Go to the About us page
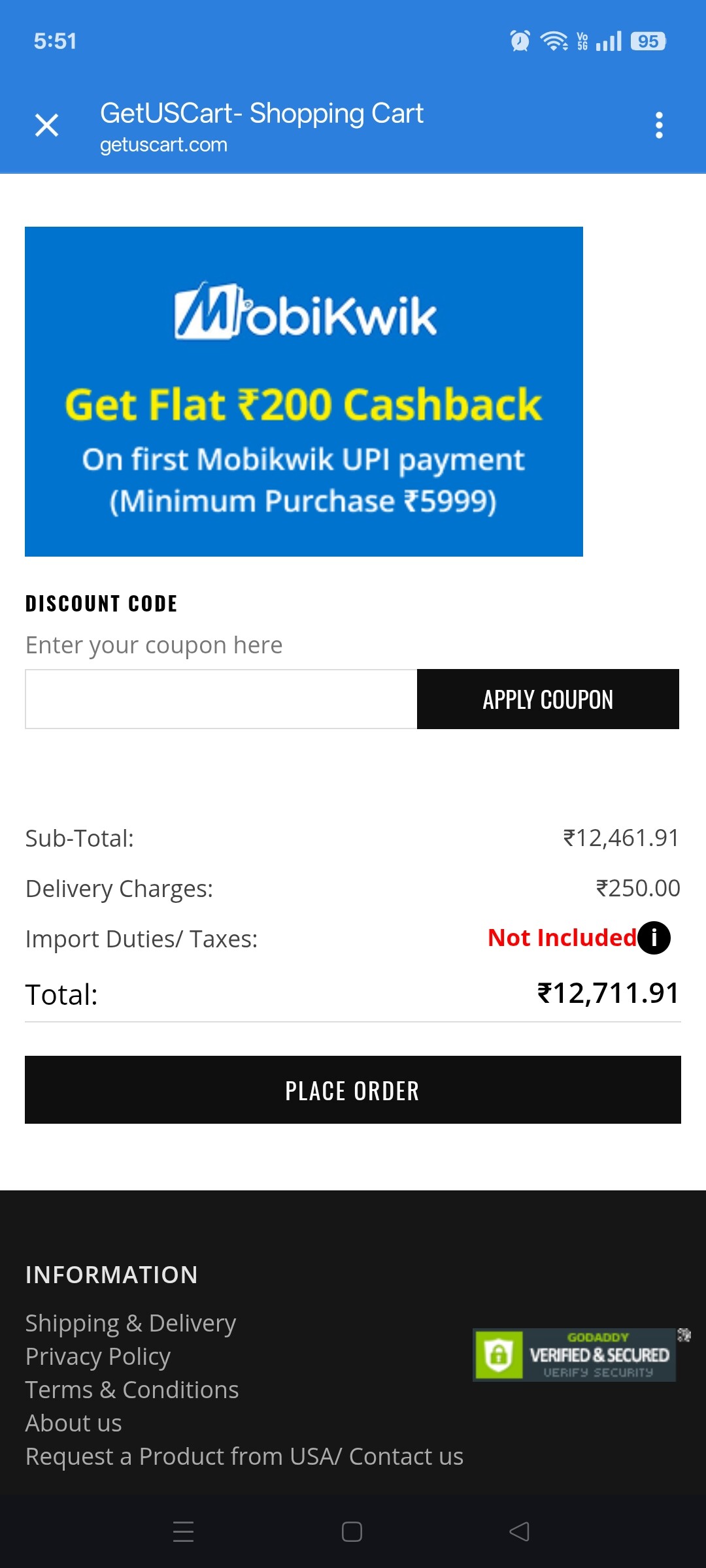706x1568 pixels. tap(74, 1423)
